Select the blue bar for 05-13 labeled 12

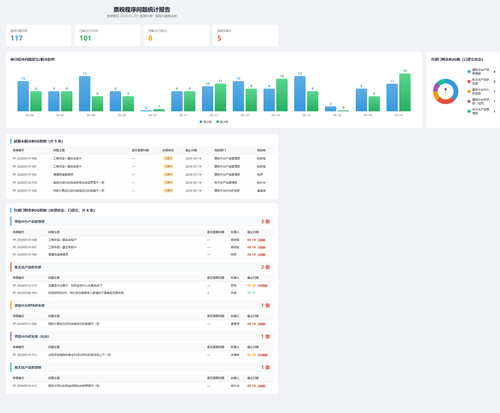pos(238,96)
